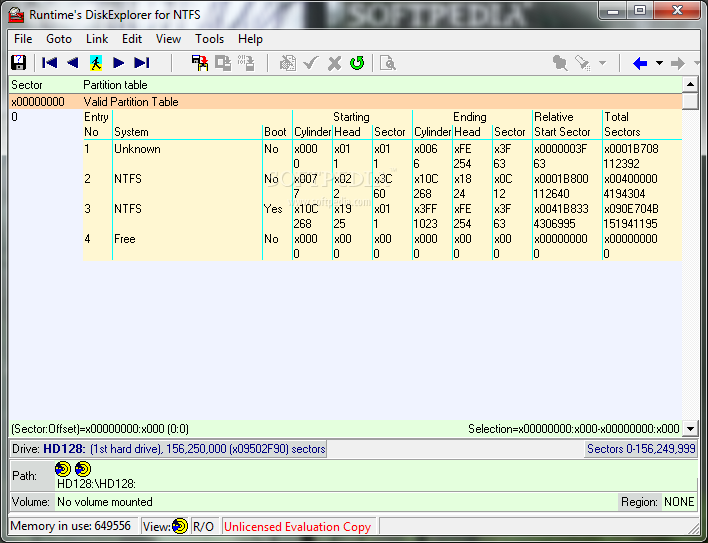708x543 pixels.
Task: Open the Help menu
Action: point(250,39)
